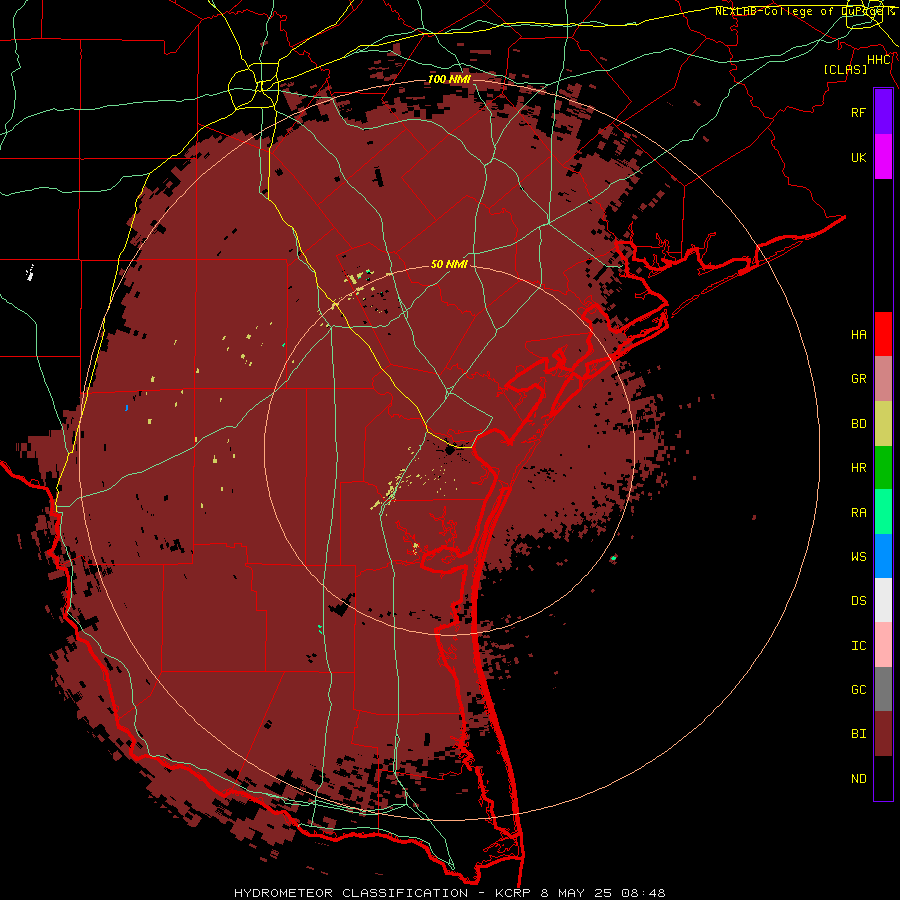This screenshot has width=900, height=900.
Task: Click the IC legend label
Action: (858, 646)
